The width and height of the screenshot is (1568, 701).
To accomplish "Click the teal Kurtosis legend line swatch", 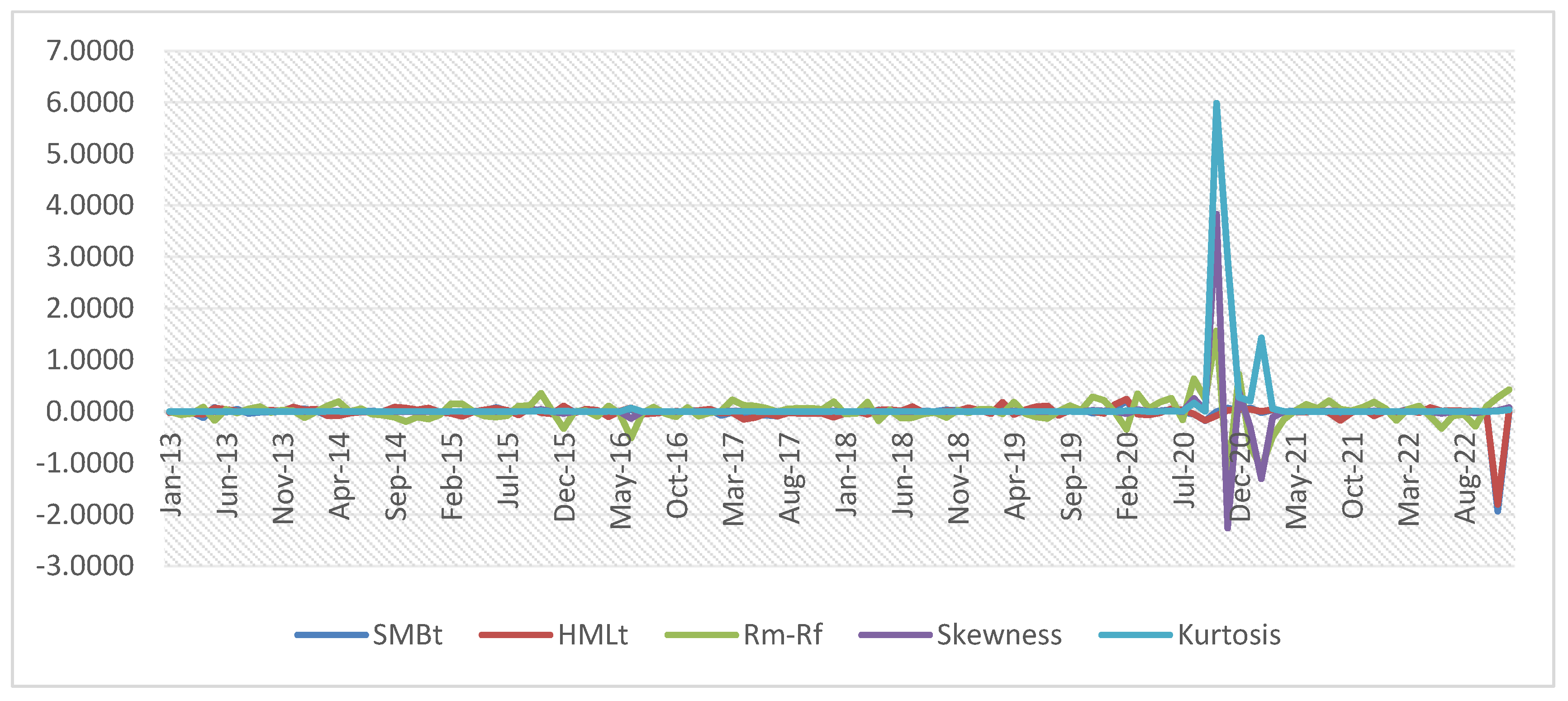I will tap(1135, 635).
